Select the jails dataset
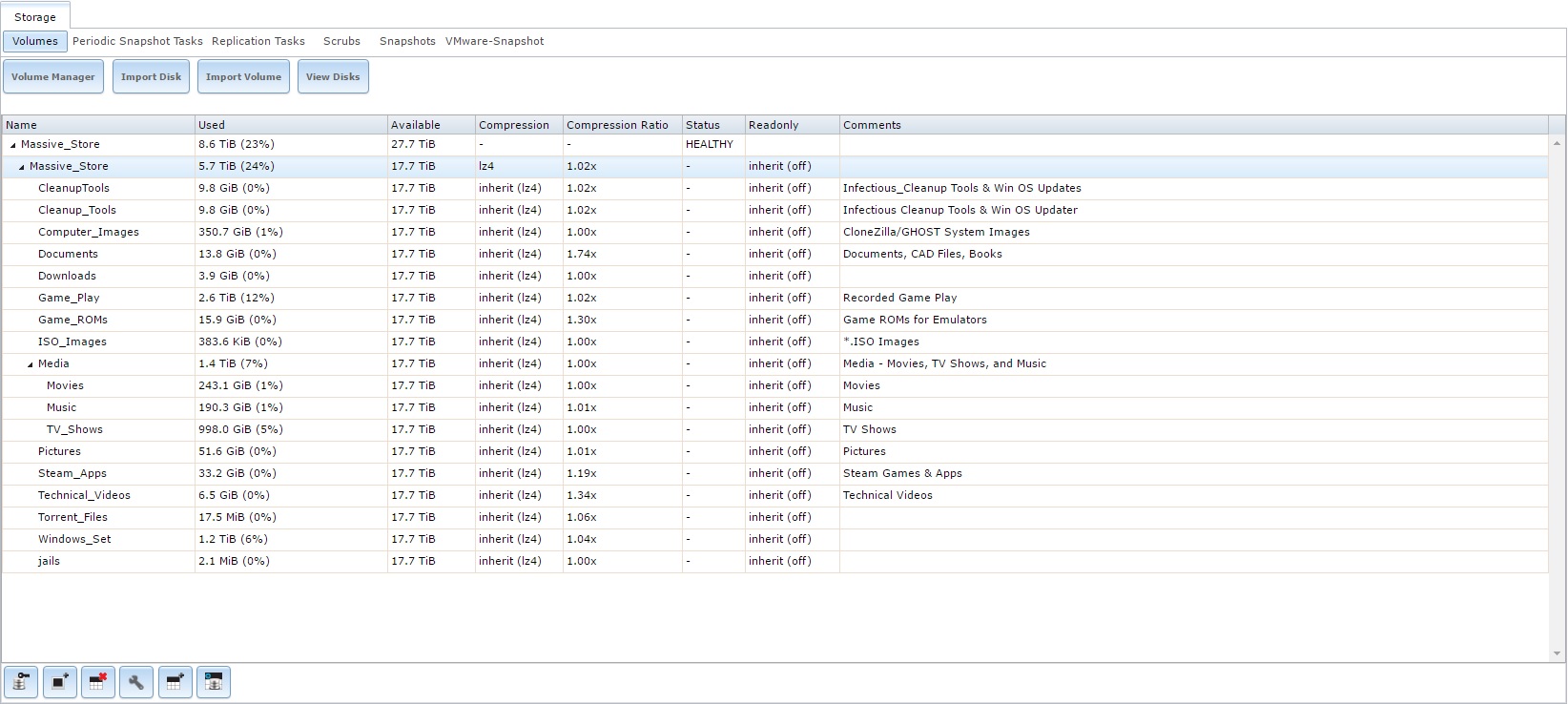1568x704 pixels. click(49, 562)
